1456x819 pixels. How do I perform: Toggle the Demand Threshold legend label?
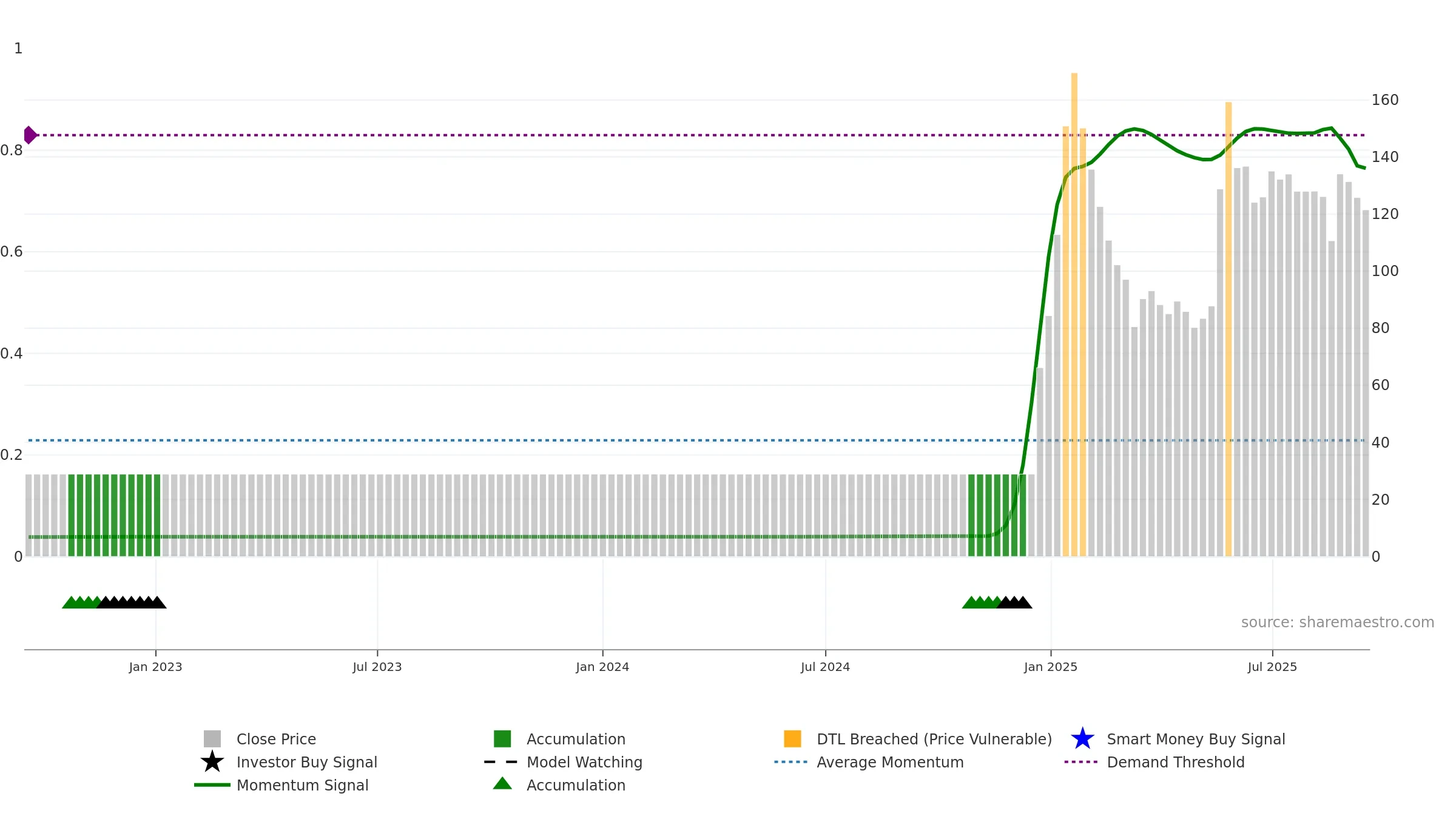[x=1176, y=762]
